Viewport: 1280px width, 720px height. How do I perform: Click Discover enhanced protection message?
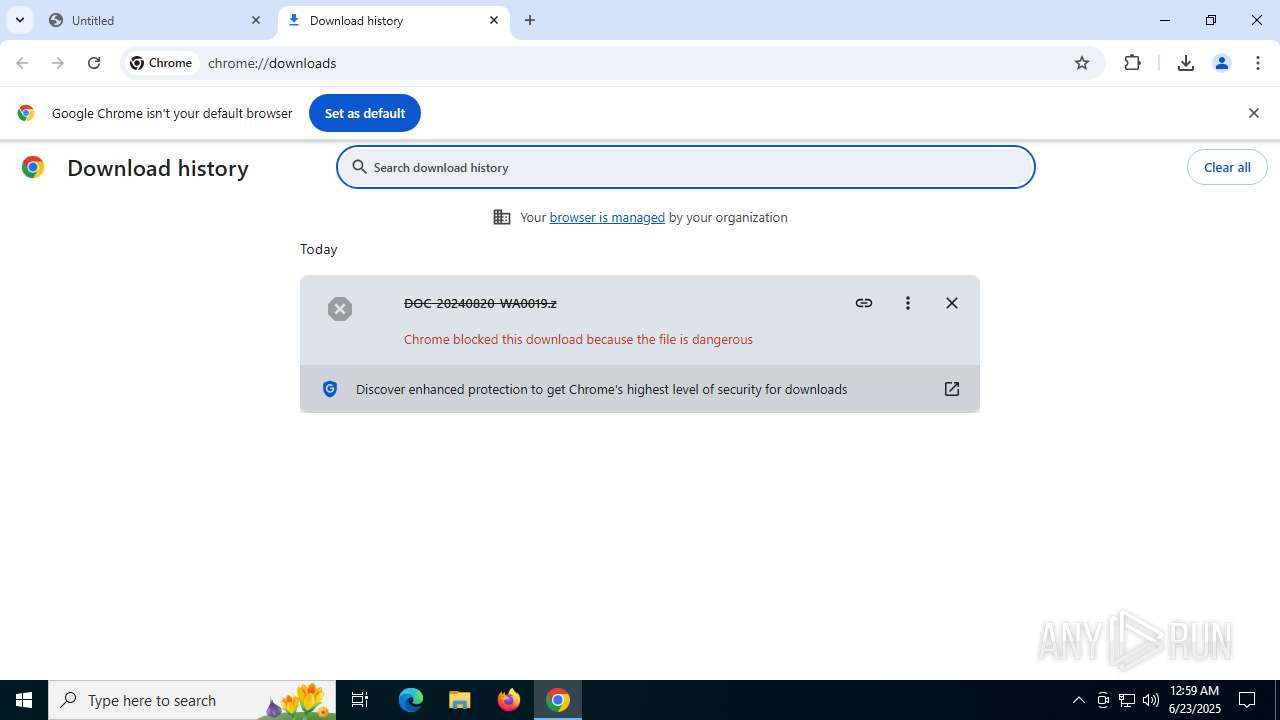[x=601, y=389]
